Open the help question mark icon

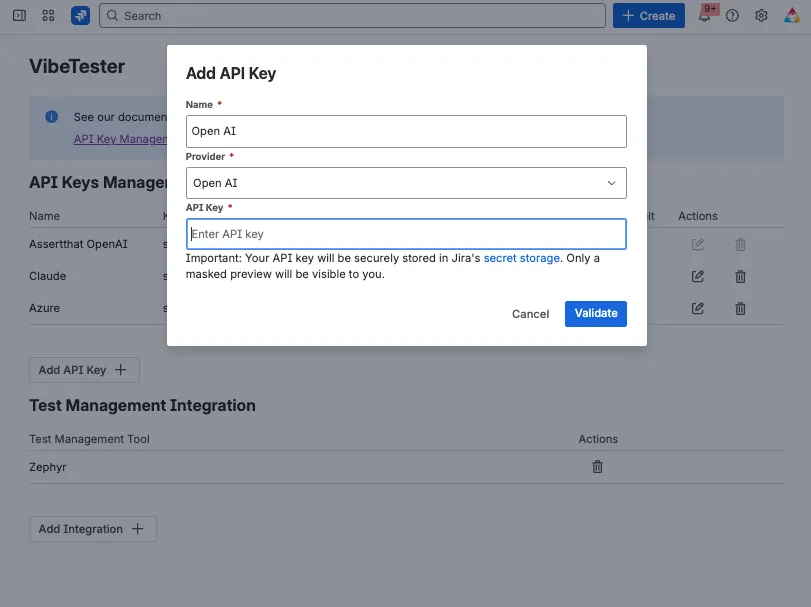coord(732,16)
